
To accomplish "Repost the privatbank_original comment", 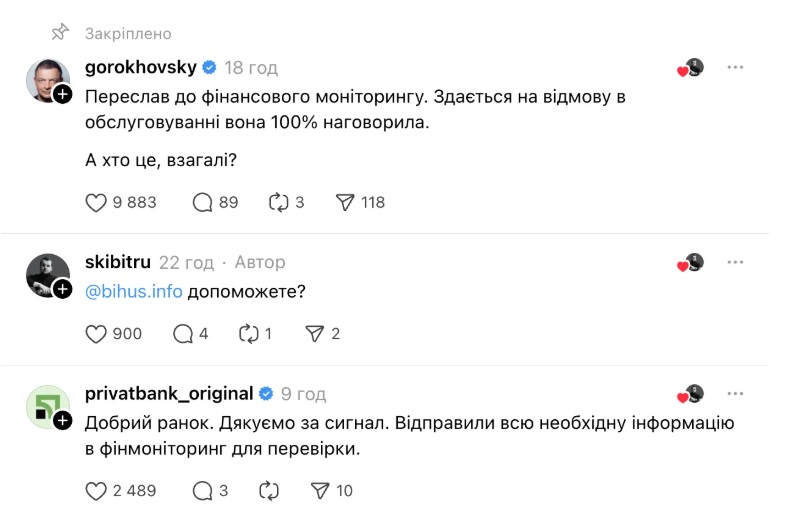I will tap(269, 490).
